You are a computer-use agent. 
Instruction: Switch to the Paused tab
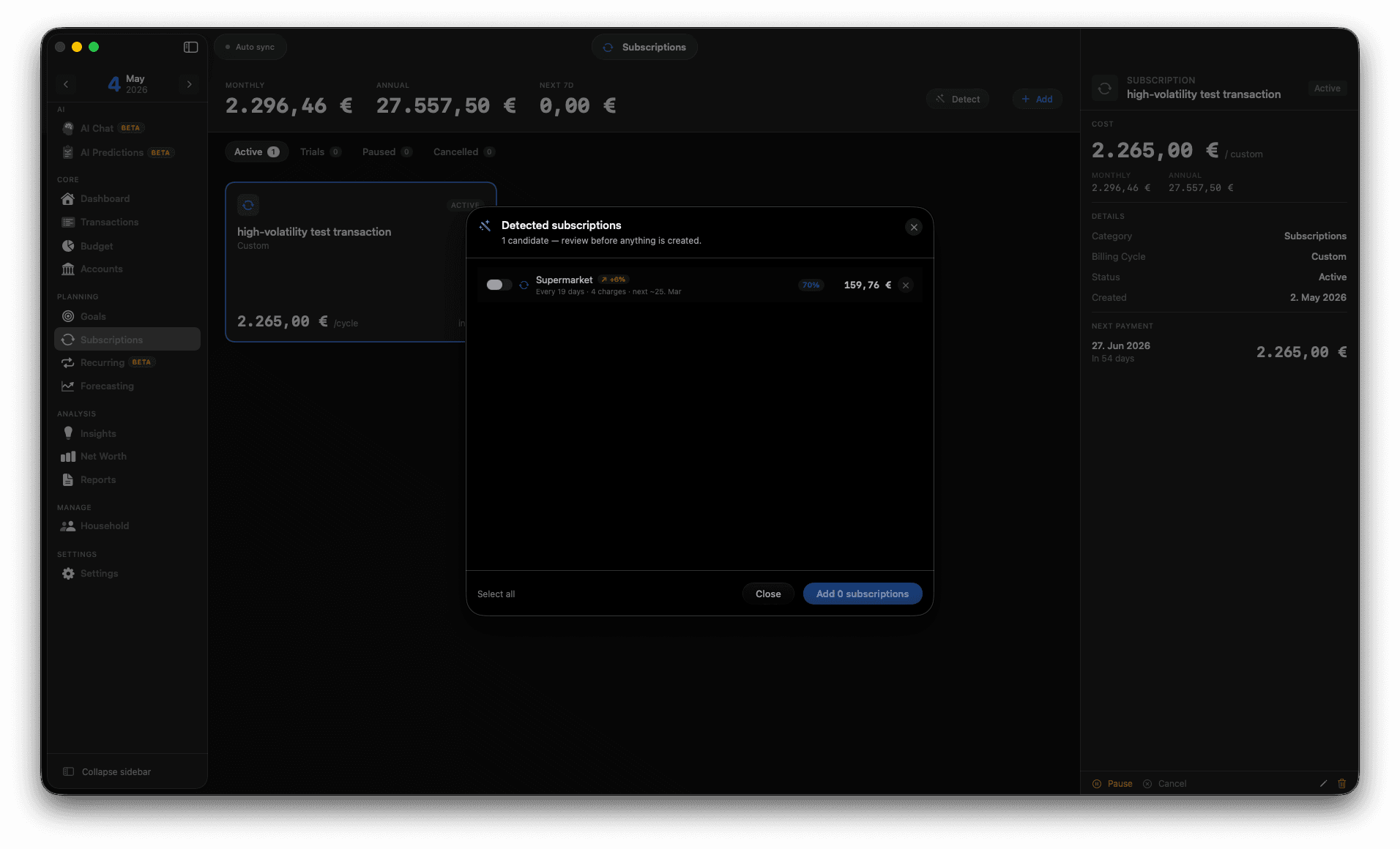click(x=387, y=152)
